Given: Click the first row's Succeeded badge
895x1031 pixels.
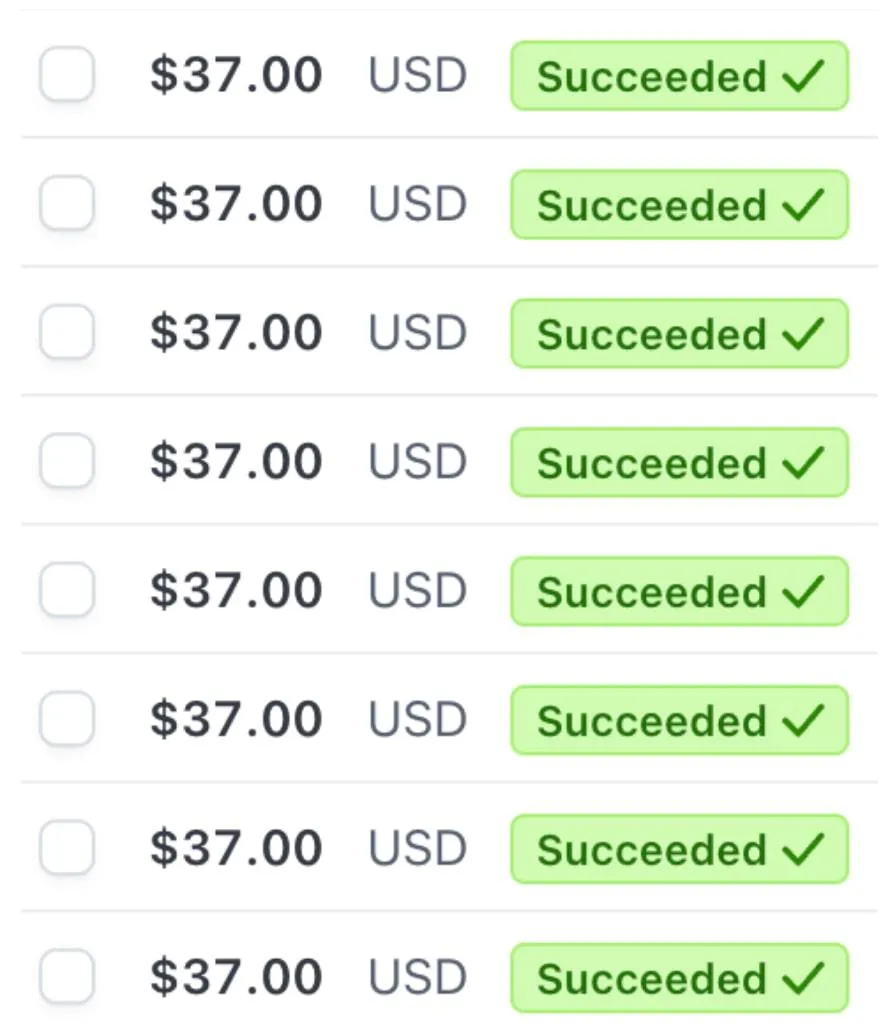Looking at the screenshot, I should point(679,76).
